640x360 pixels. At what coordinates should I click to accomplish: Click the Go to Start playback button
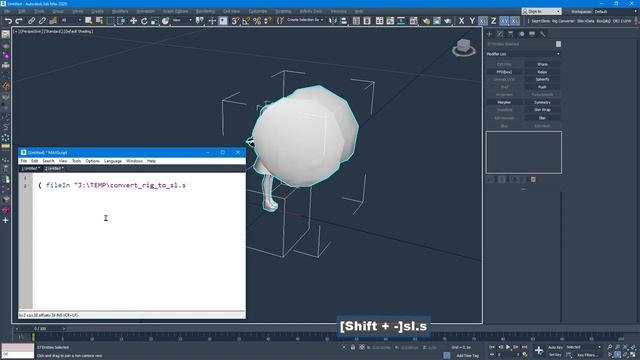[x=492, y=347]
